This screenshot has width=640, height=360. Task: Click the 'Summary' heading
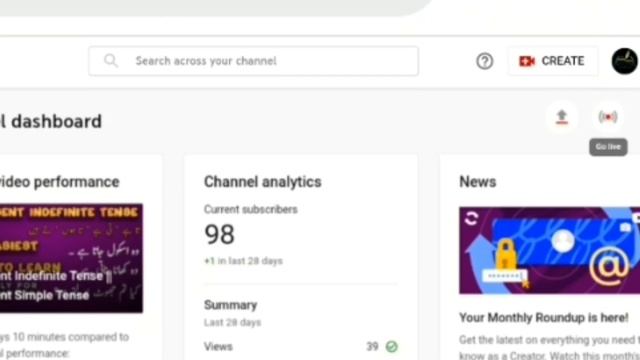230,305
